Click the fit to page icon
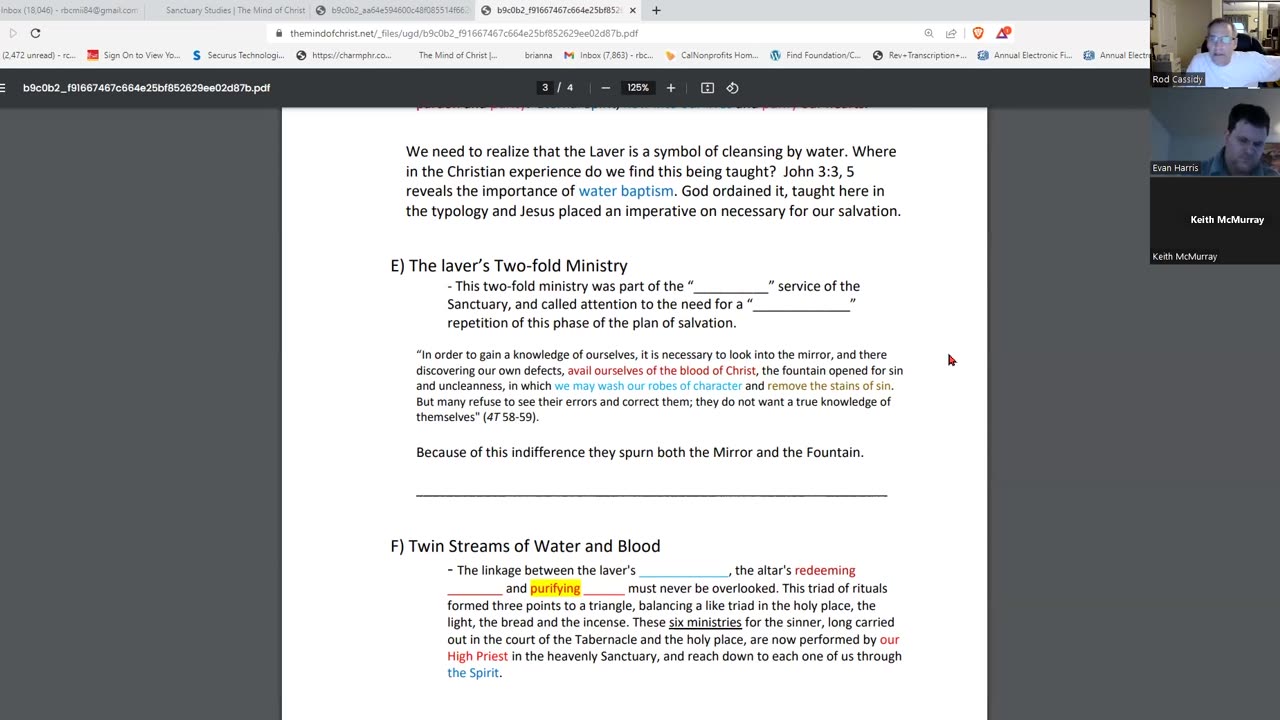This screenshot has width=1280, height=720. tap(707, 88)
